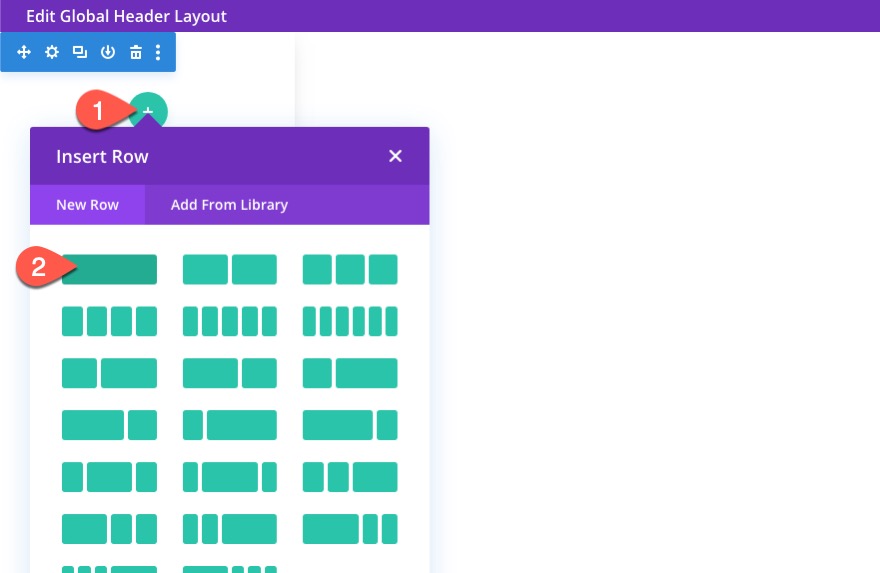The image size is (880, 573).
Task: Choose the fourth row middle layout, tiny then wide
Action: [x=230, y=425]
